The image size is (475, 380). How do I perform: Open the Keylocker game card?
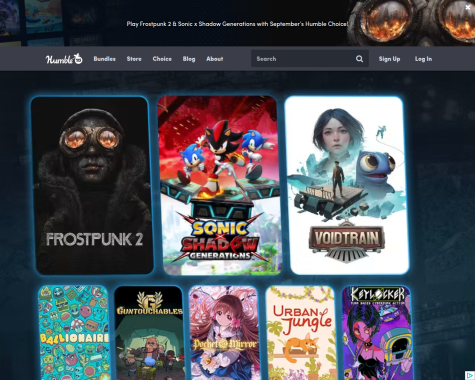(x=377, y=333)
